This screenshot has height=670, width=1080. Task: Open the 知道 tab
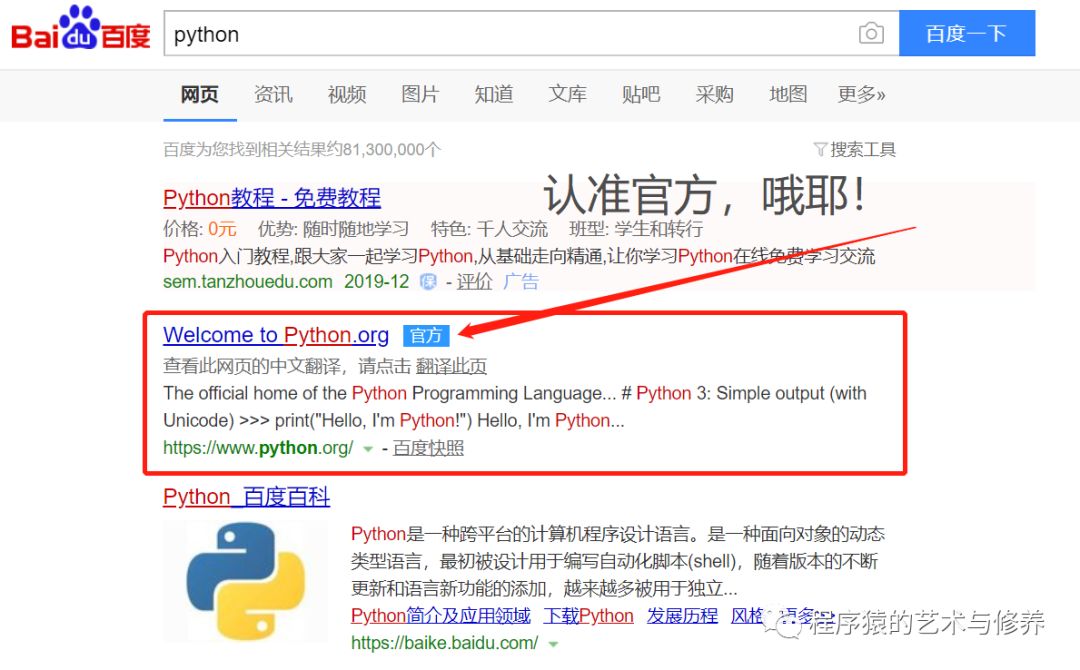(x=494, y=94)
